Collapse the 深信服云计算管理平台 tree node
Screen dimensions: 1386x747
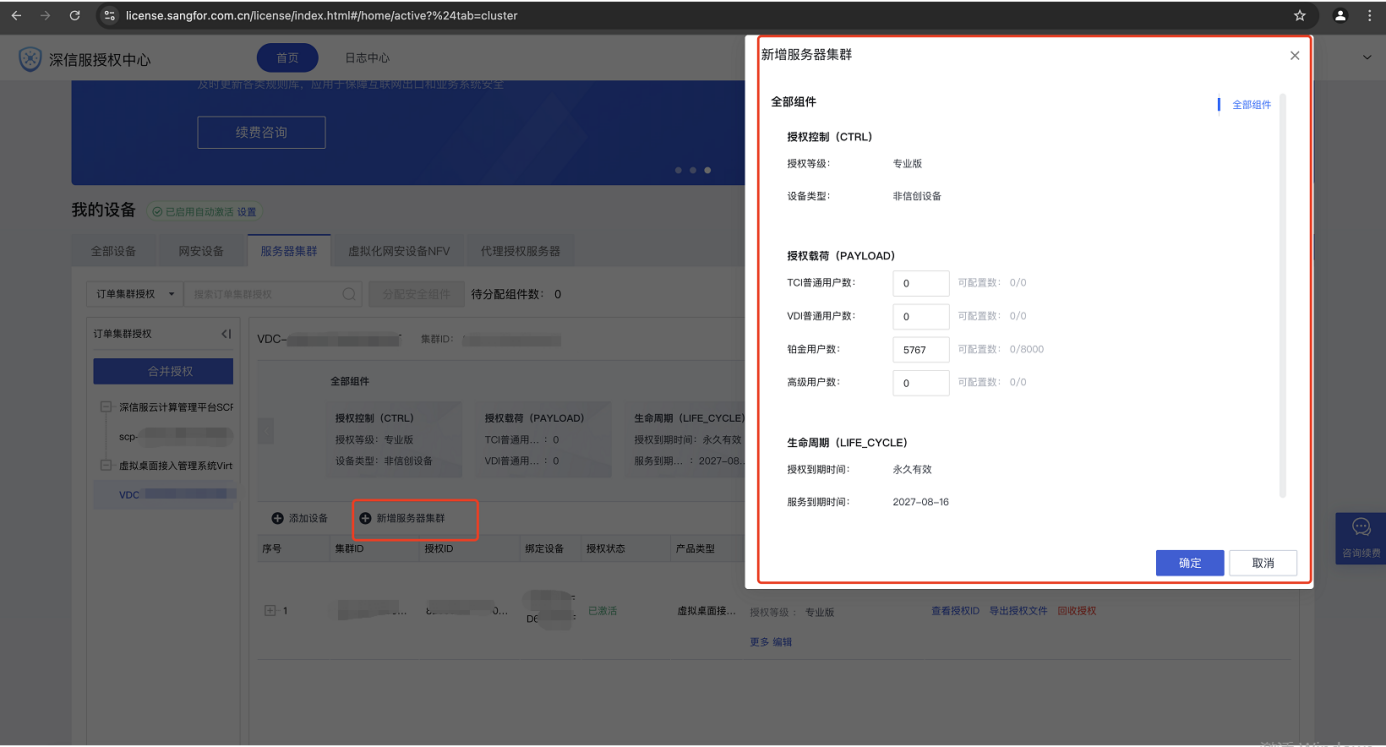(x=105, y=408)
